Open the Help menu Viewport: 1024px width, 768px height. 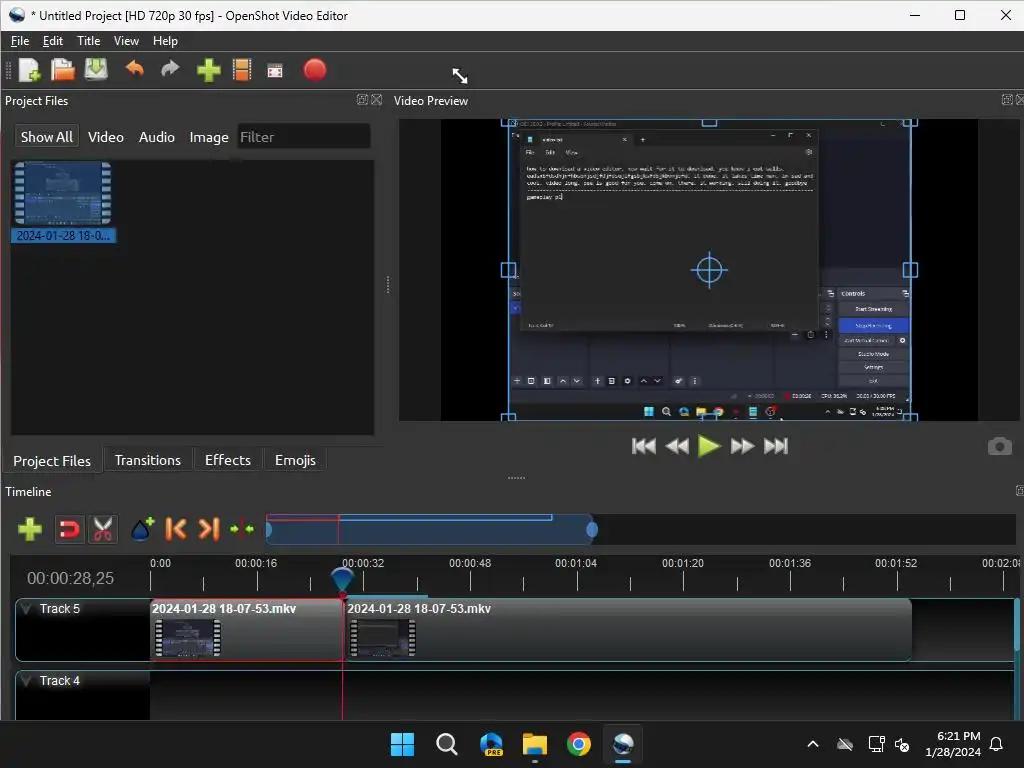165,41
